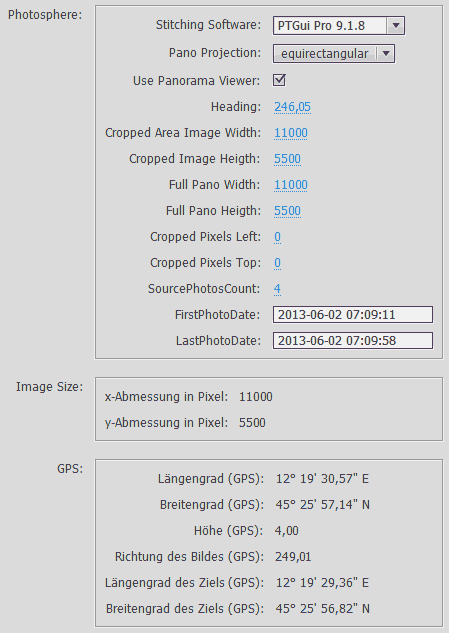
Task: Toggle the Use Panorama Viewer checkbox
Action: pos(279,80)
